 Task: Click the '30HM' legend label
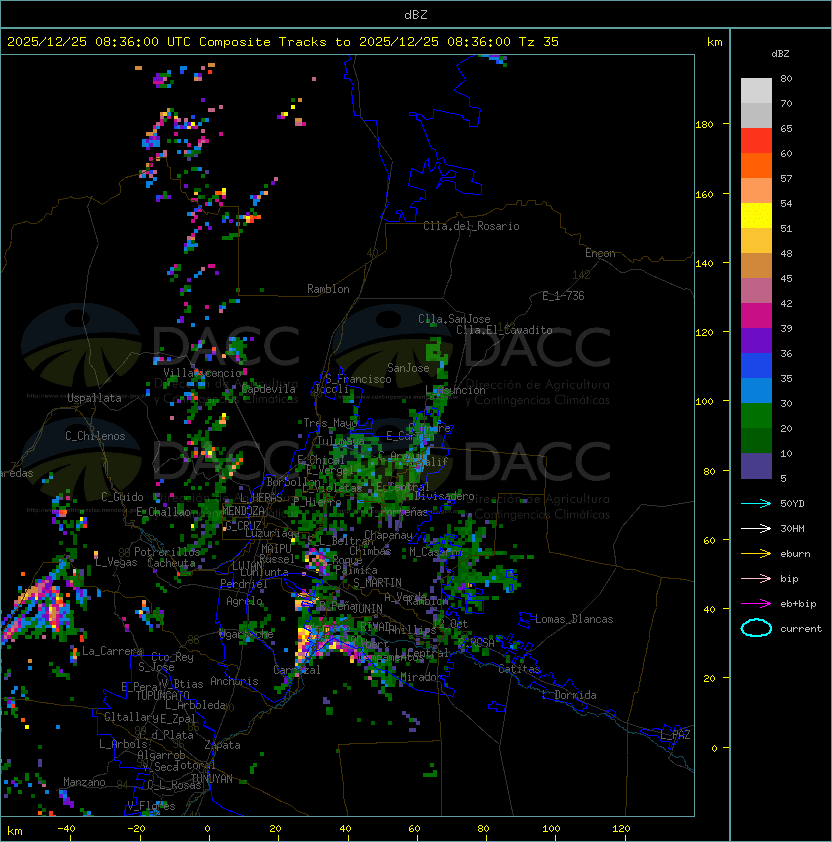coord(792,528)
